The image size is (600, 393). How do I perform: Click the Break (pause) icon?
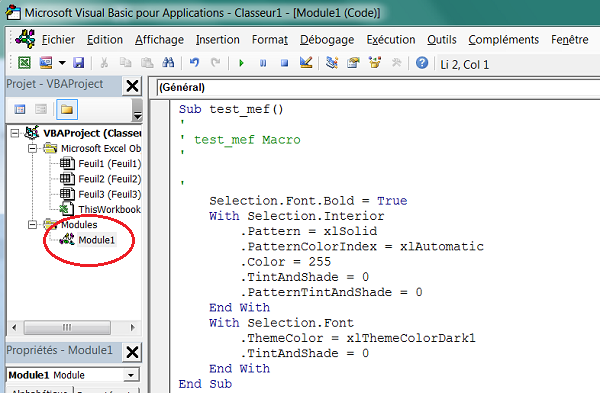pyautogui.click(x=263, y=63)
